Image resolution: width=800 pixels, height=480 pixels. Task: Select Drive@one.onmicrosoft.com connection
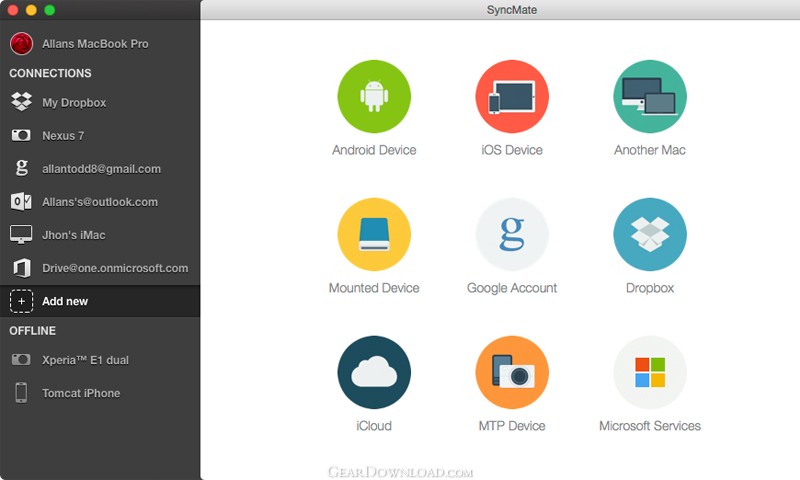[x=100, y=268]
